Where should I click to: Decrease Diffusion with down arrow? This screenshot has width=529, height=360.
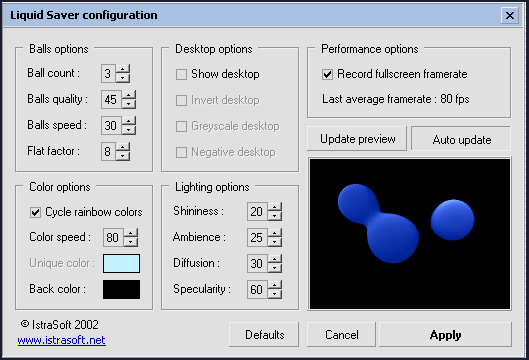tap(275, 268)
